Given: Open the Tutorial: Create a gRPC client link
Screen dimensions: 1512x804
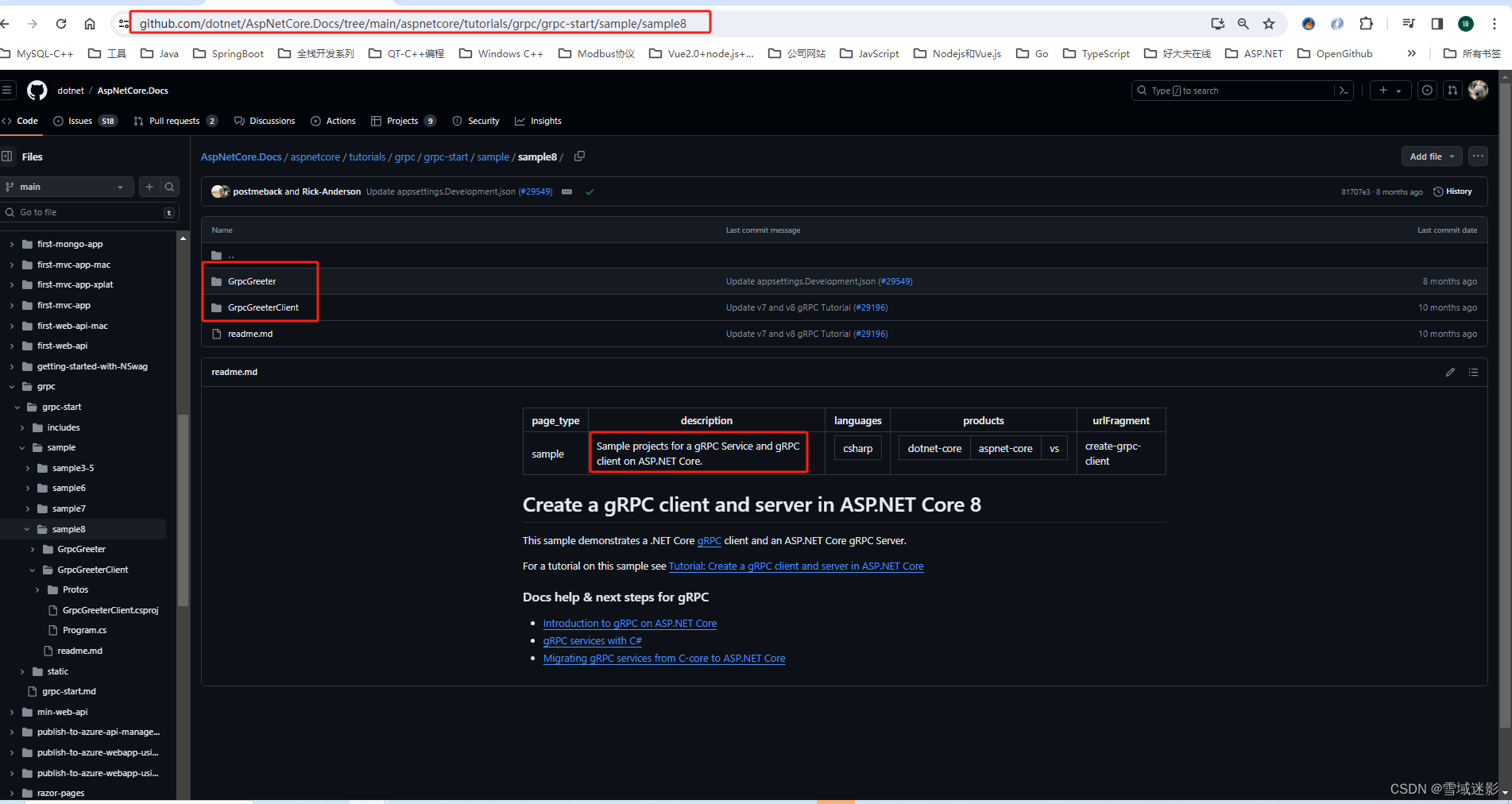Looking at the screenshot, I should pyautogui.click(x=796, y=566).
